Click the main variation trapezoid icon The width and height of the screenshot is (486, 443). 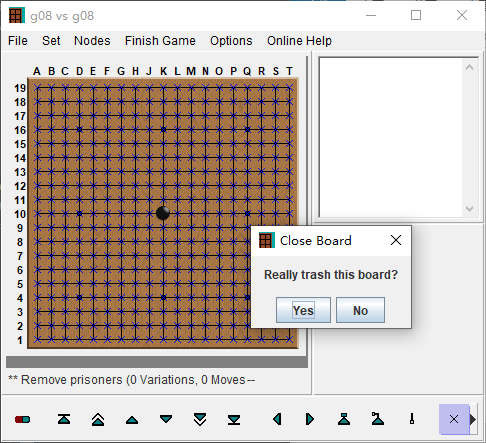344,419
